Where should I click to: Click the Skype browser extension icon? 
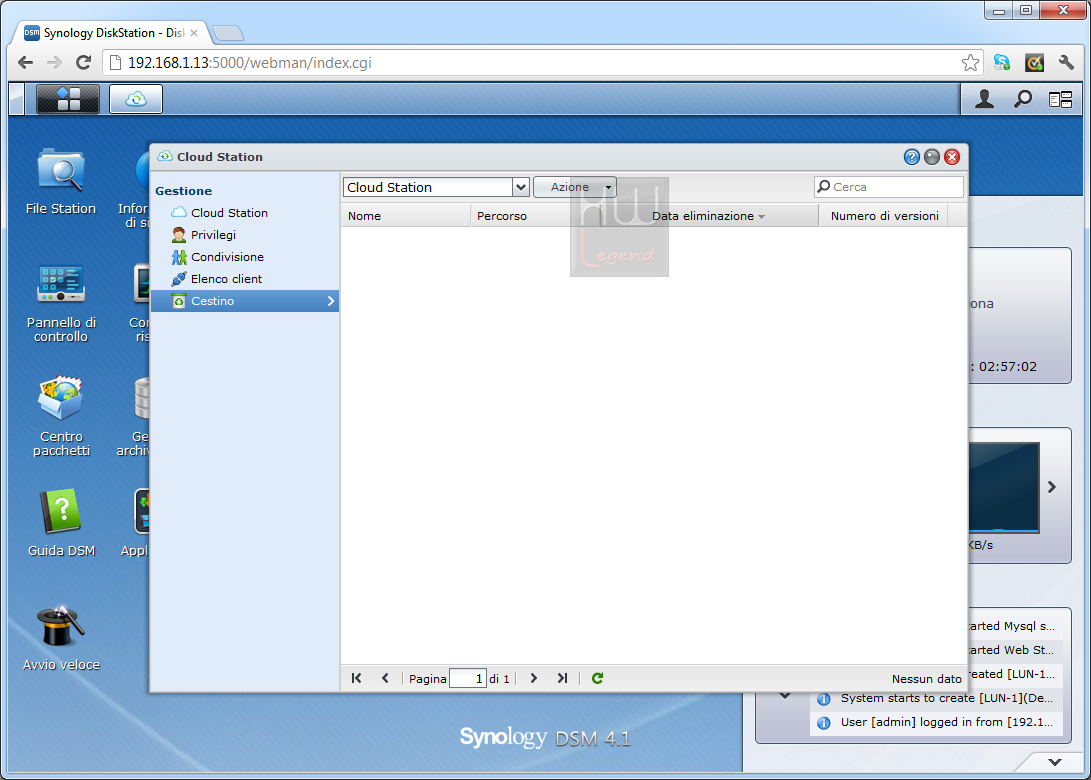pyautogui.click(x=1002, y=63)
